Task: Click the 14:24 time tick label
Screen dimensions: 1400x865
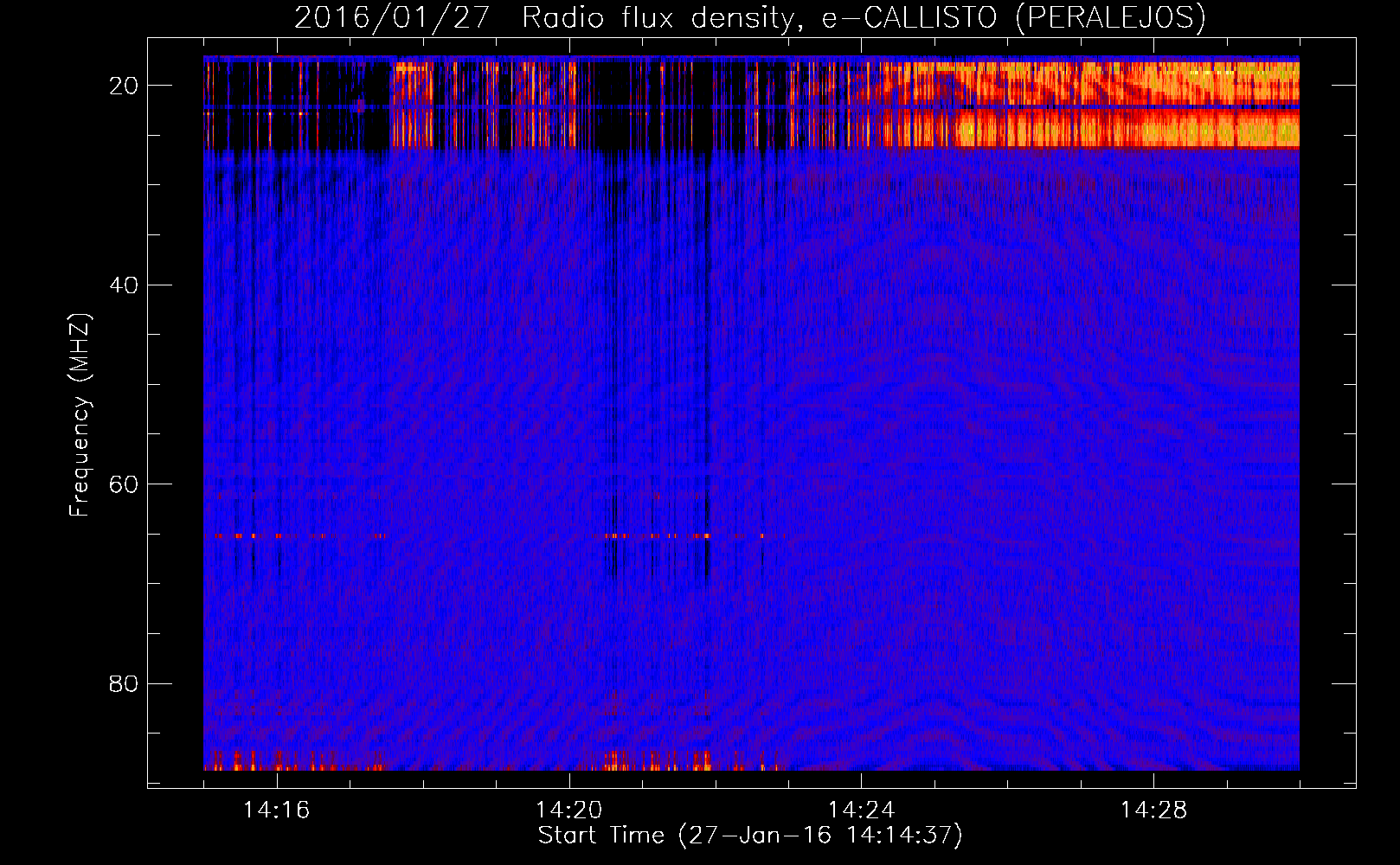Action: [862, 811]
